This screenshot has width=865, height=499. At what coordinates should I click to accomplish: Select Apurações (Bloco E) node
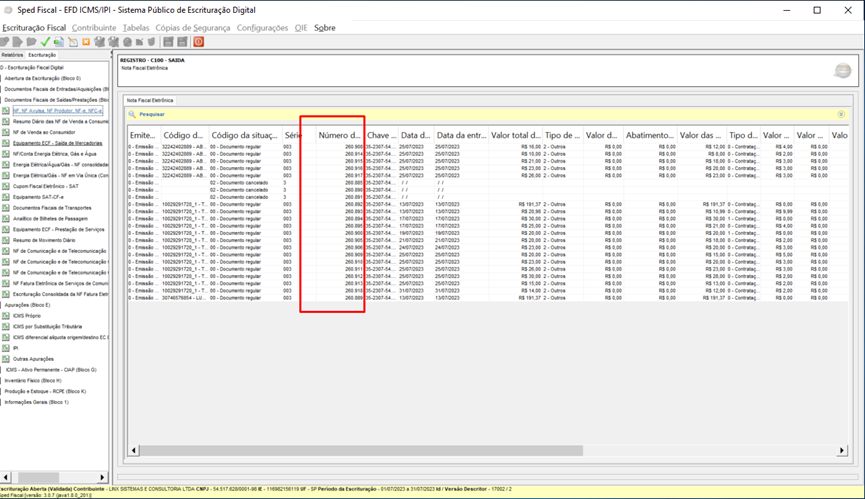point(27,305)
